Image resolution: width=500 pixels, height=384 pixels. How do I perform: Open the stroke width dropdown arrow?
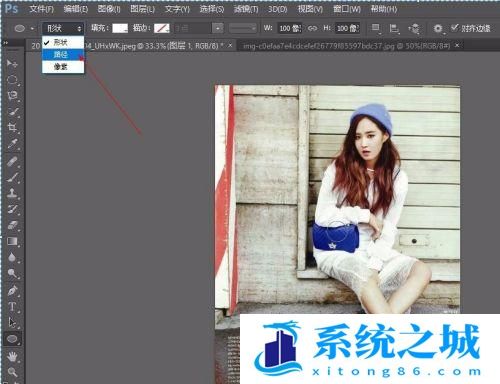click(217, 28)
